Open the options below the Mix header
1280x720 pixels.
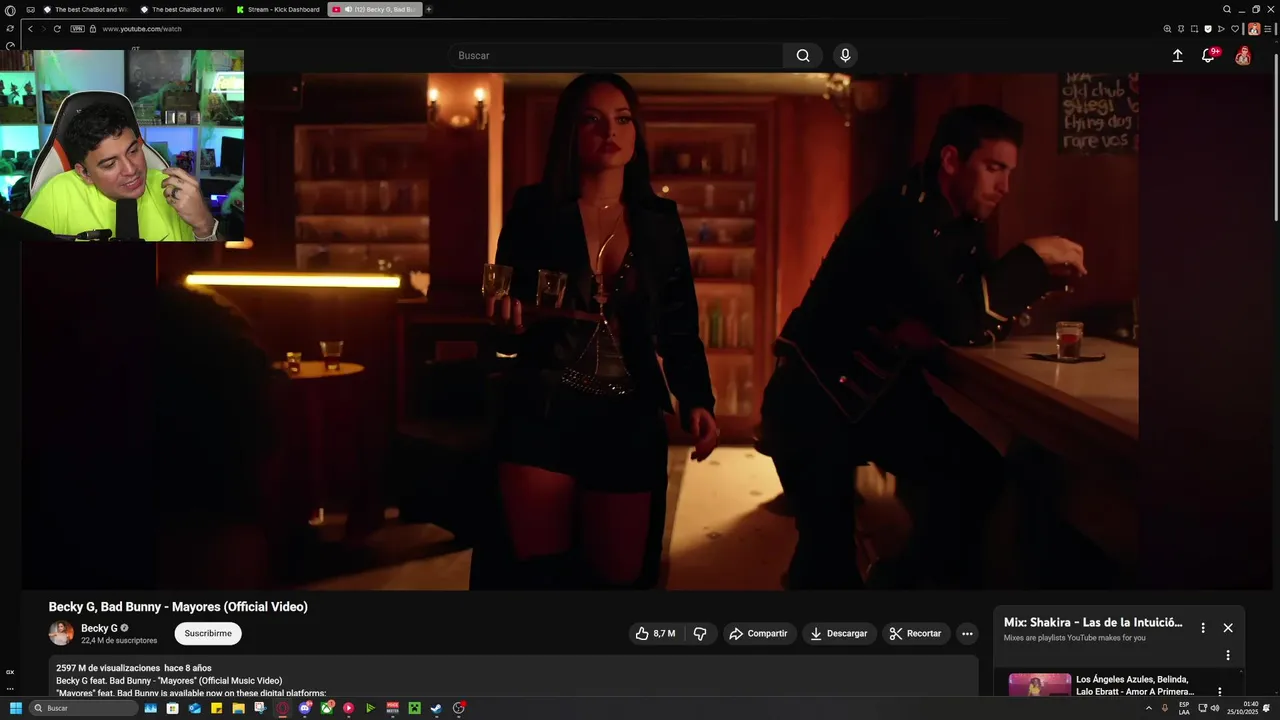[x=1228, y=655]
